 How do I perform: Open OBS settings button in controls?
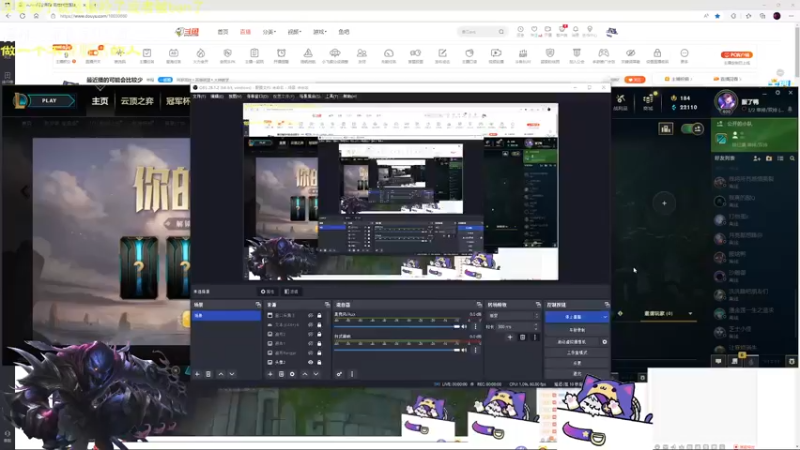pos(577,363)
